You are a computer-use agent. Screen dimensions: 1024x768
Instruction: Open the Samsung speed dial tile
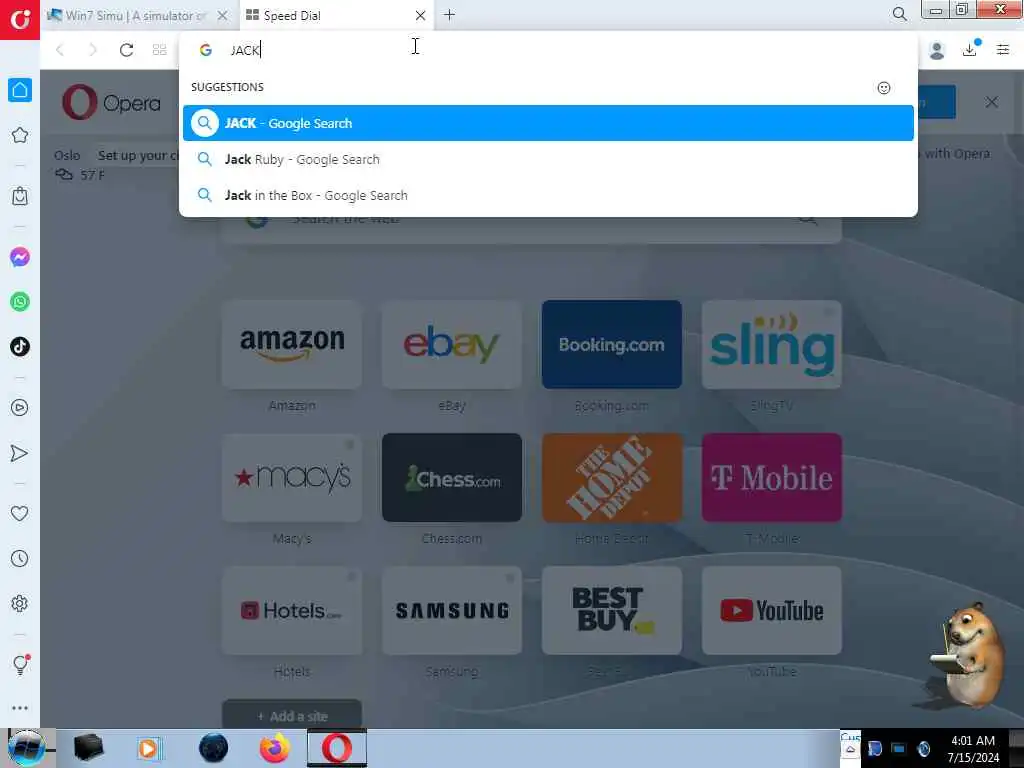pos(452,611)
